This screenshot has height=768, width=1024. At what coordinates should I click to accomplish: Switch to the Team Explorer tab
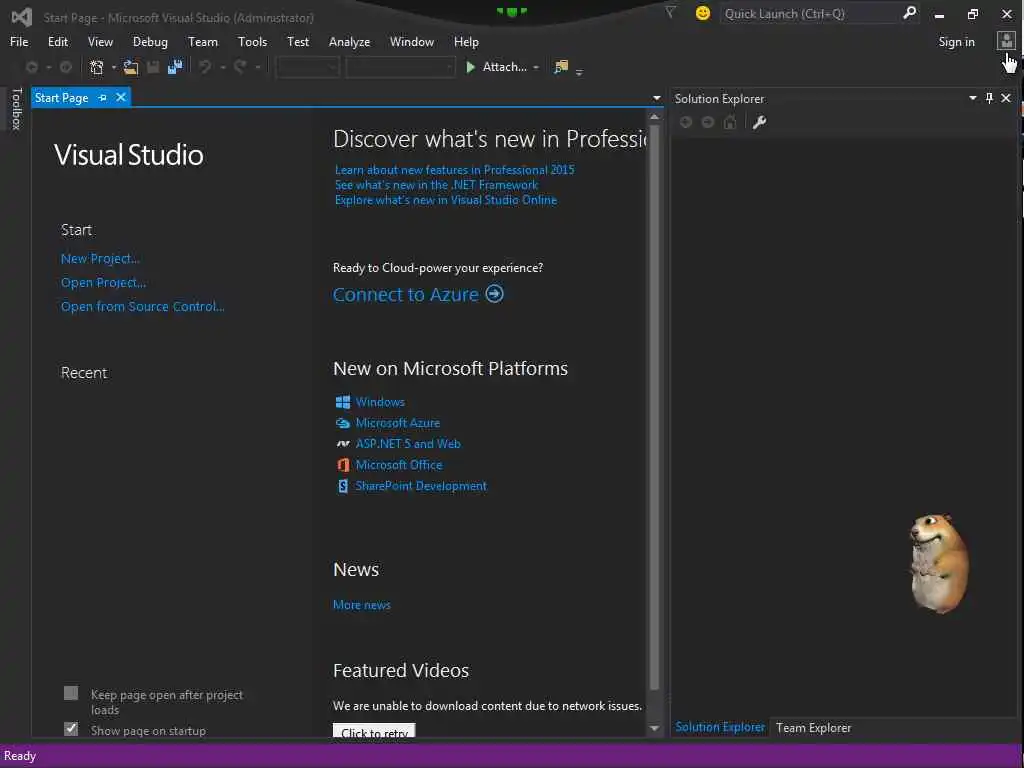tap(813, 728)
